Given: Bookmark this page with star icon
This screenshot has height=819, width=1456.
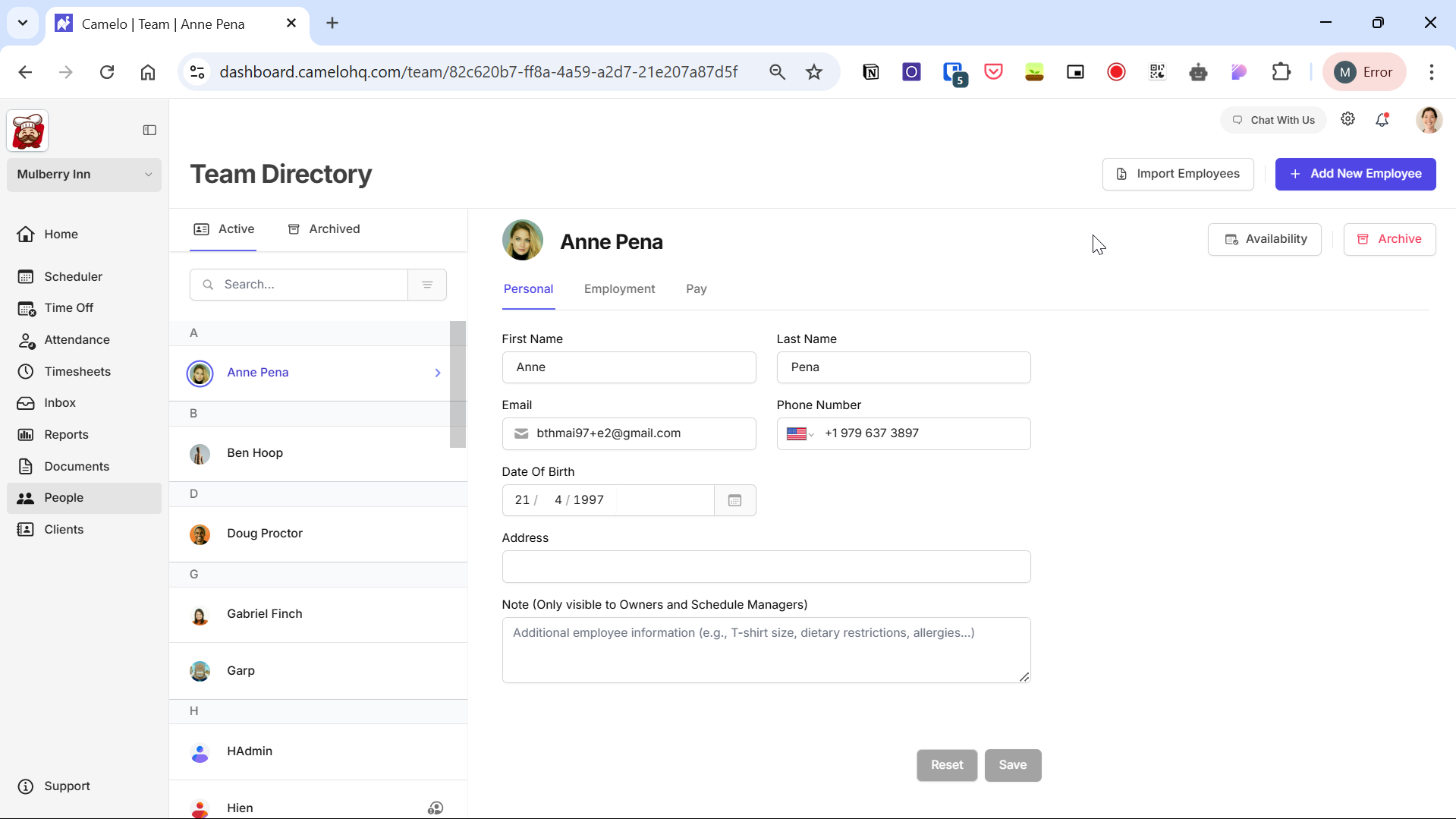Looking at the screenshot, I should [814, 72].
